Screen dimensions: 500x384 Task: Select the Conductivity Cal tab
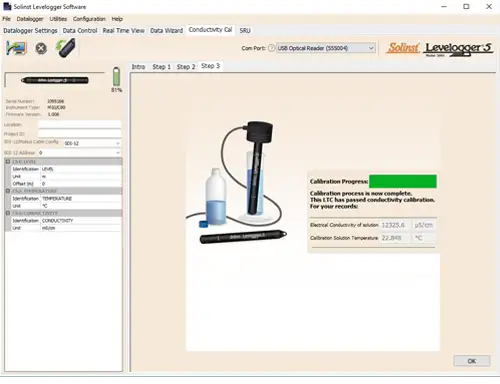210,30
